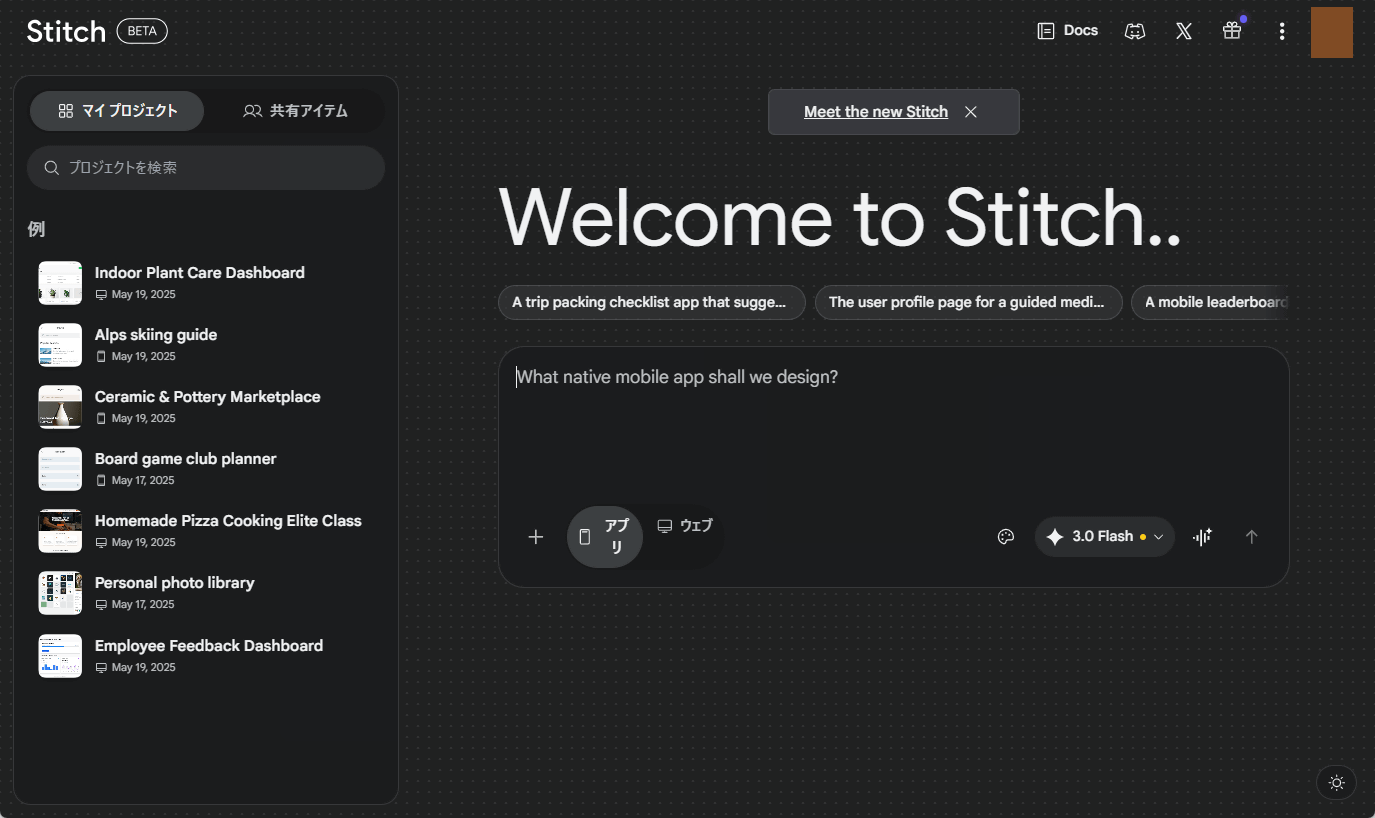Expand the 3.0 Flash model dropdown

pyautogui.click(x=1105, y=537)
